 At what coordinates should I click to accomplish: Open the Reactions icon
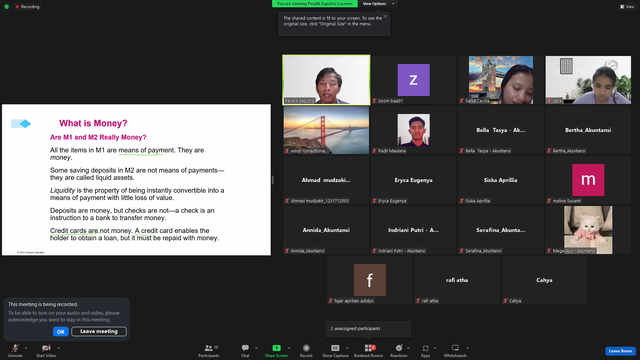pyautogui.click(x=399, y=348)
